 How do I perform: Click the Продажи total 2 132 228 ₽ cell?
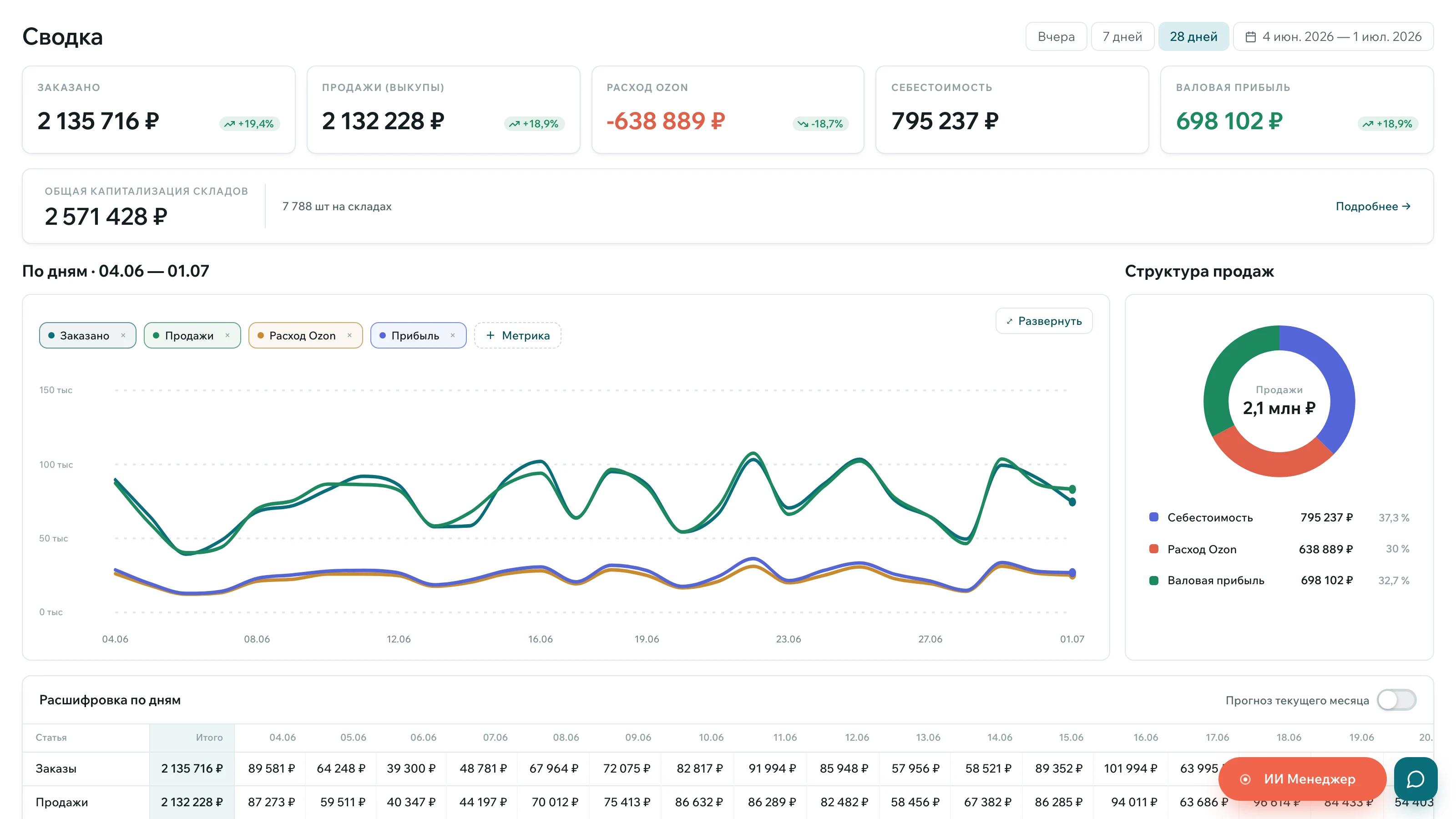192,802
